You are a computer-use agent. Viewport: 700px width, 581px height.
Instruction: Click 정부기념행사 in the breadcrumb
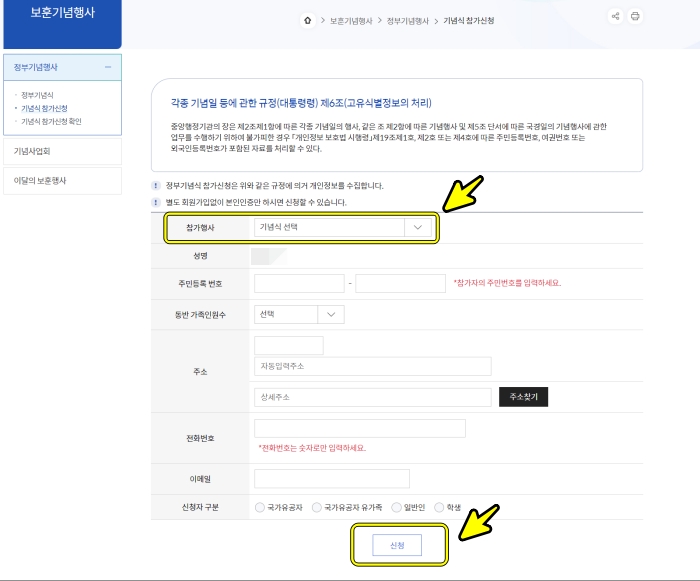pyautogui.click(x=408, y=21)
